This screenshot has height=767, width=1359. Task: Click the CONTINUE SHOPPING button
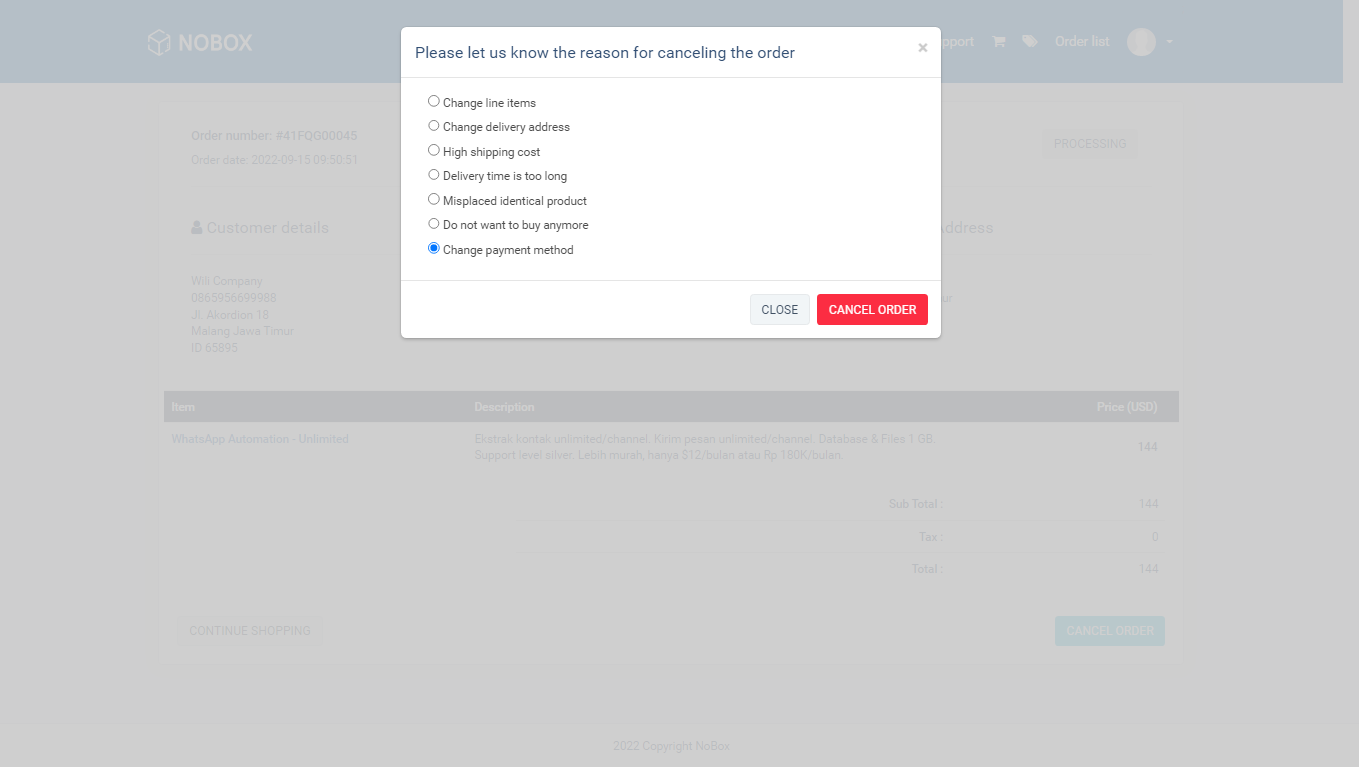[250, 631]
